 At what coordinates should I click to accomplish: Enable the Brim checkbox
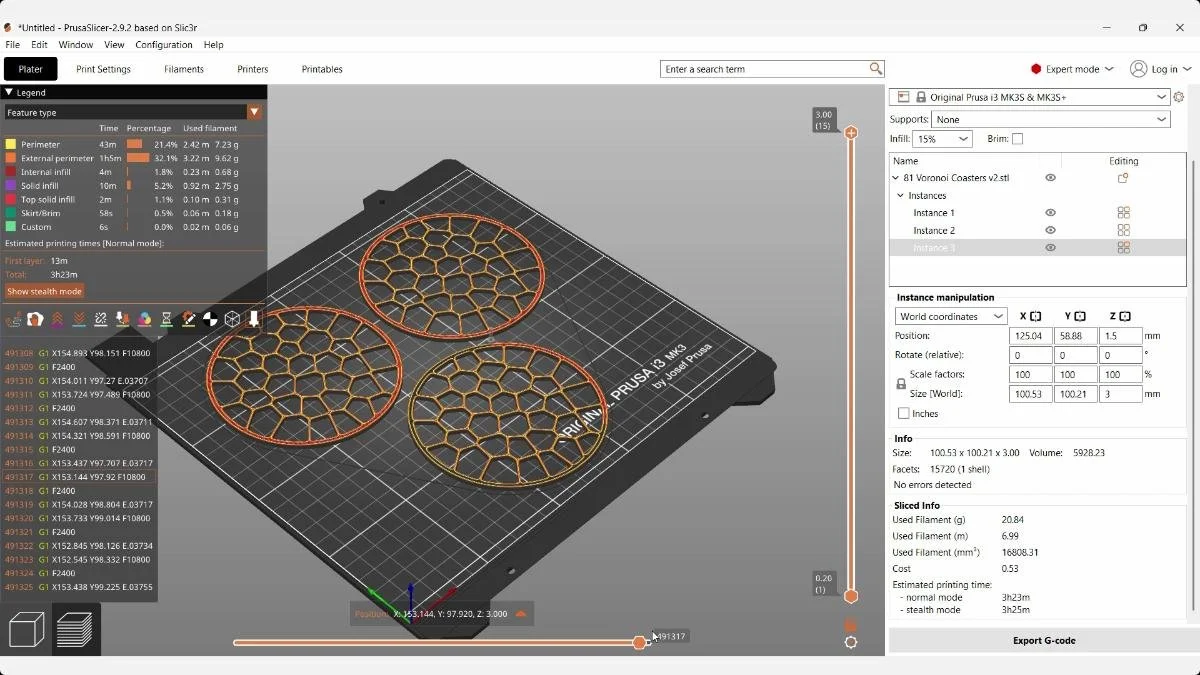tap(1017, 139)
